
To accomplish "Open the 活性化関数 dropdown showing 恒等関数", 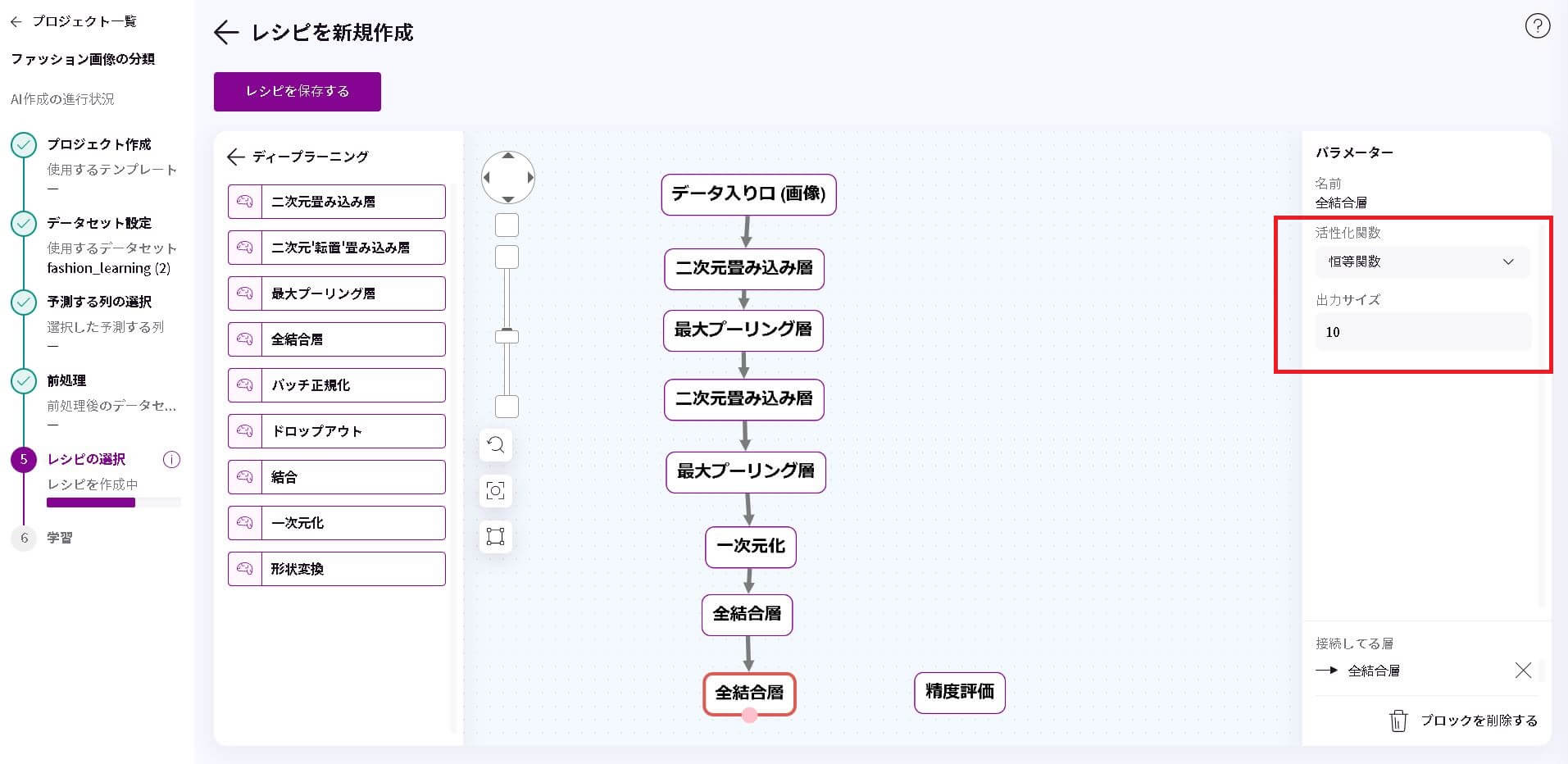I will [x=1423, y=262].
